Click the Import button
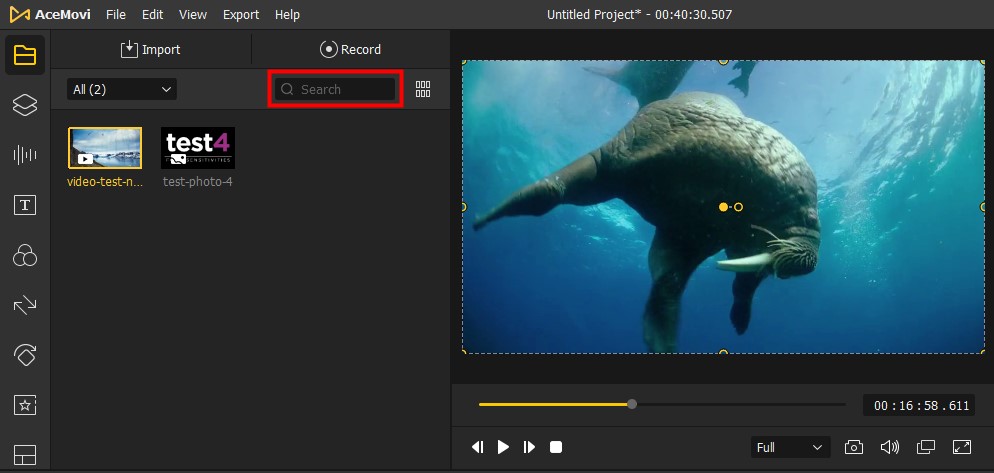The image size is (994, 473). point(151,49)
